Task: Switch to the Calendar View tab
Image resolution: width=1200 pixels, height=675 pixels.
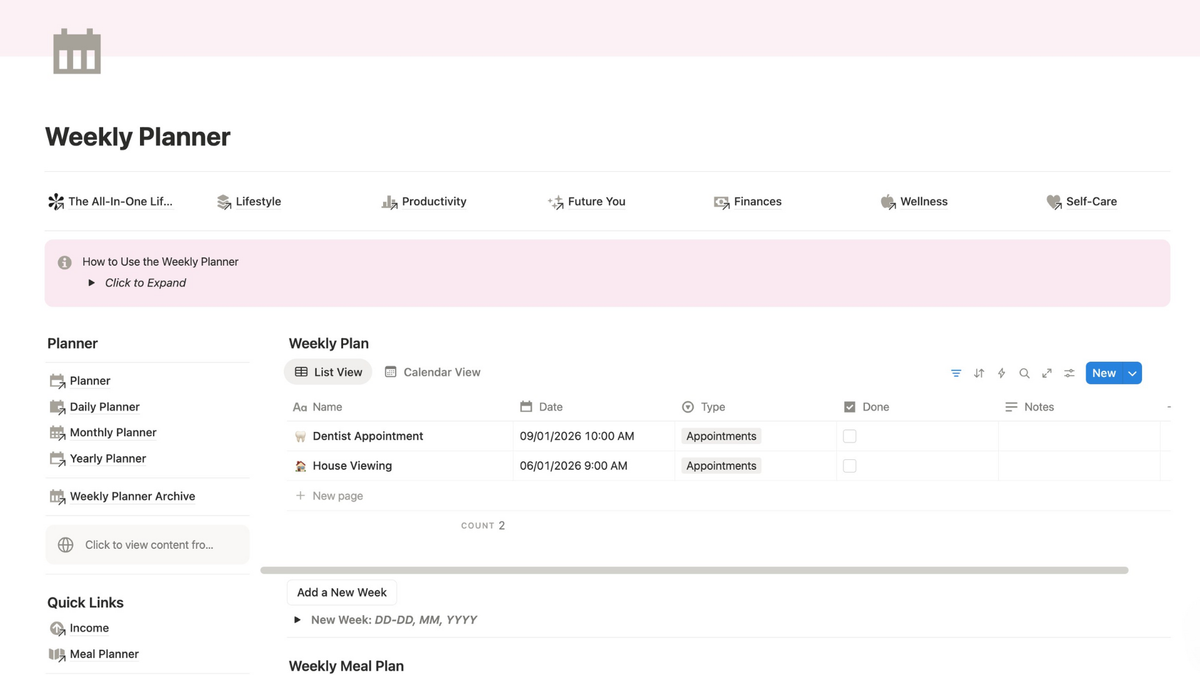Action: click(432, 372)
